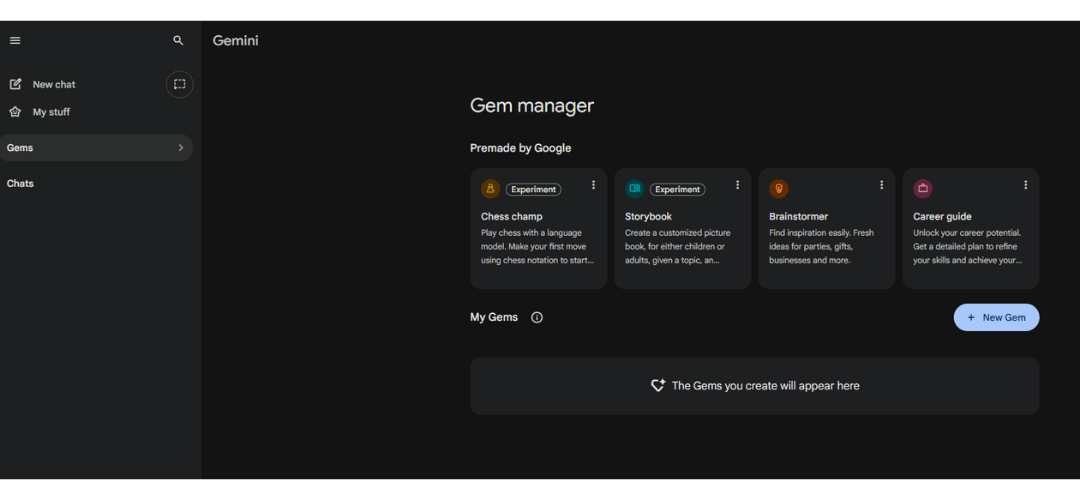Image resolution: width=1080 pixels, height=500 pixels.
Task: Click the Experiment badge on Storybook
Action: tap(678, 189)
